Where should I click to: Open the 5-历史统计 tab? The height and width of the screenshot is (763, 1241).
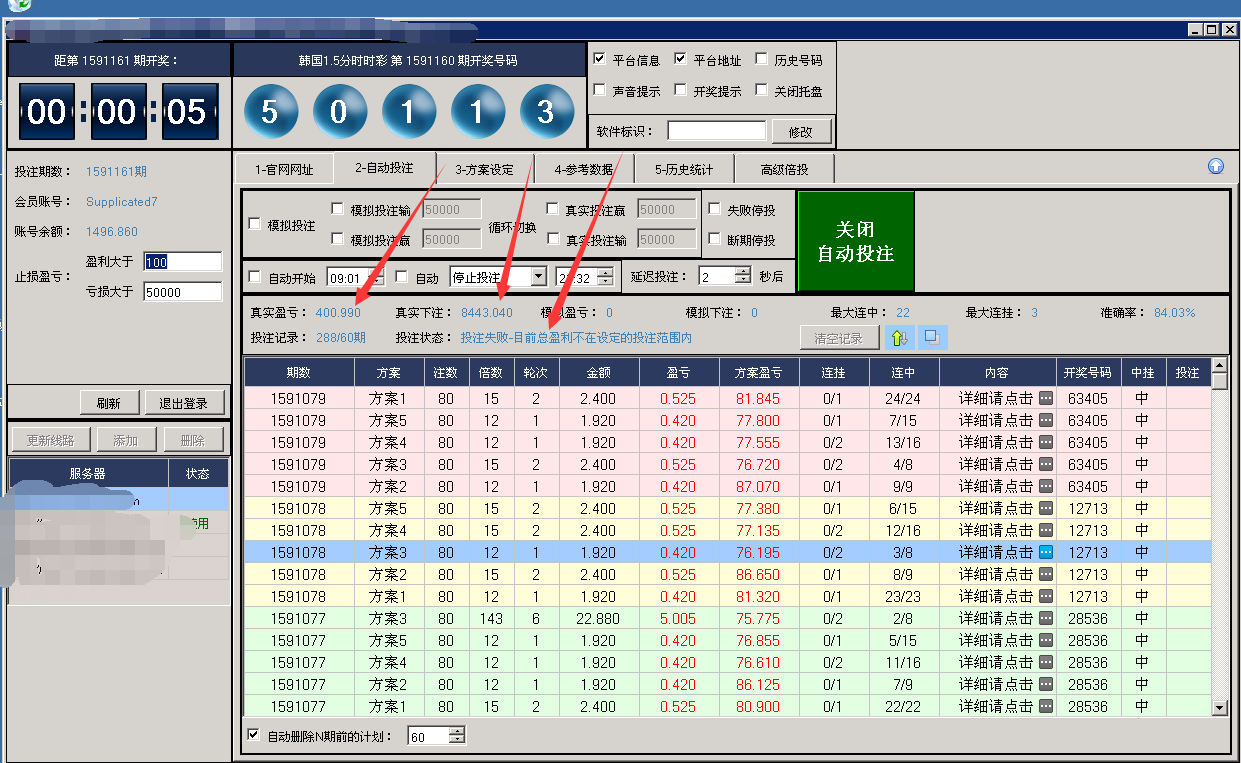click(x=684, y=169)
